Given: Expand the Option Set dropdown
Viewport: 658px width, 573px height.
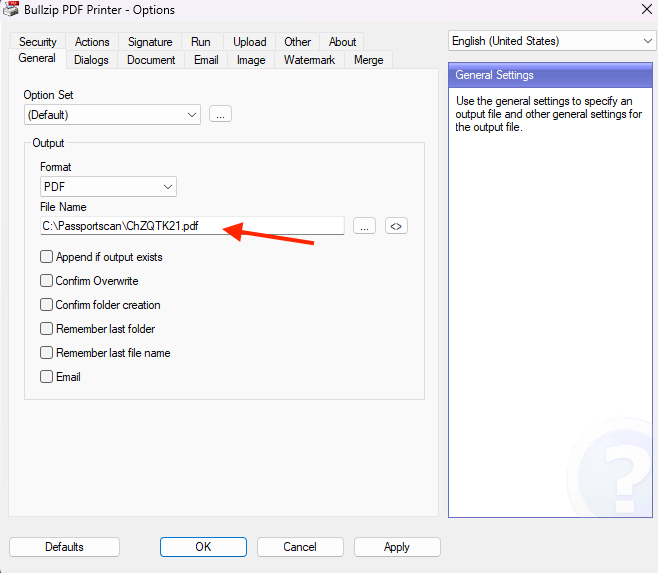Looking at the screenshot, I should [112, 115].
